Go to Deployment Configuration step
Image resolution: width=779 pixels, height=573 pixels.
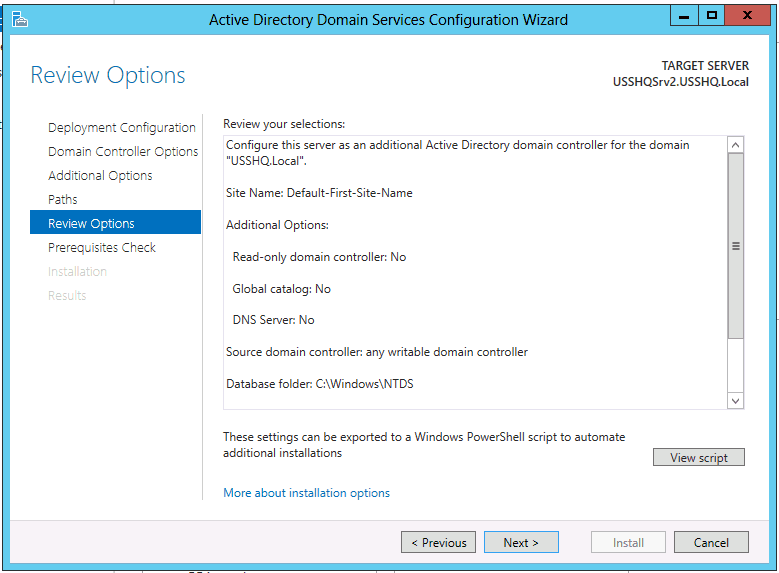click(122, 128)
